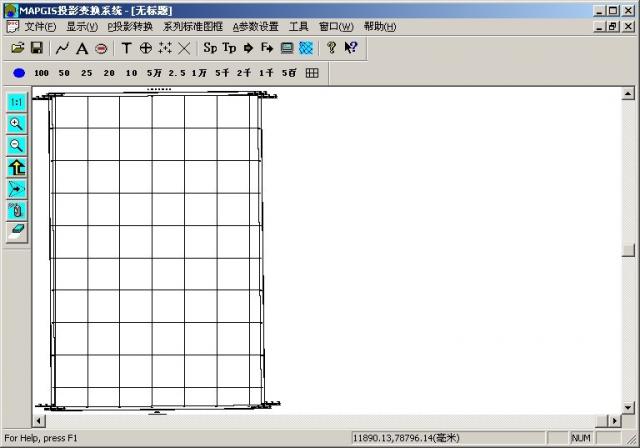Select the eraser tool in sidebar

tap(16, 231)
